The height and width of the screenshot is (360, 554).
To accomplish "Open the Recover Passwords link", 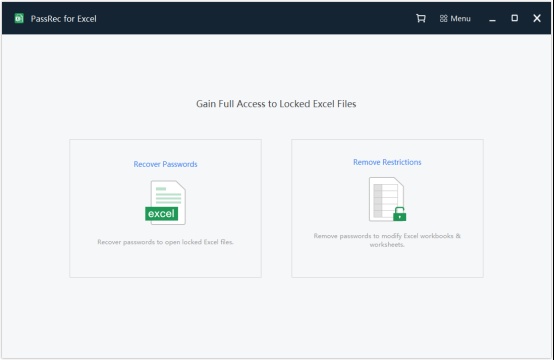I will pyautogui.click(x=165, y=164).
